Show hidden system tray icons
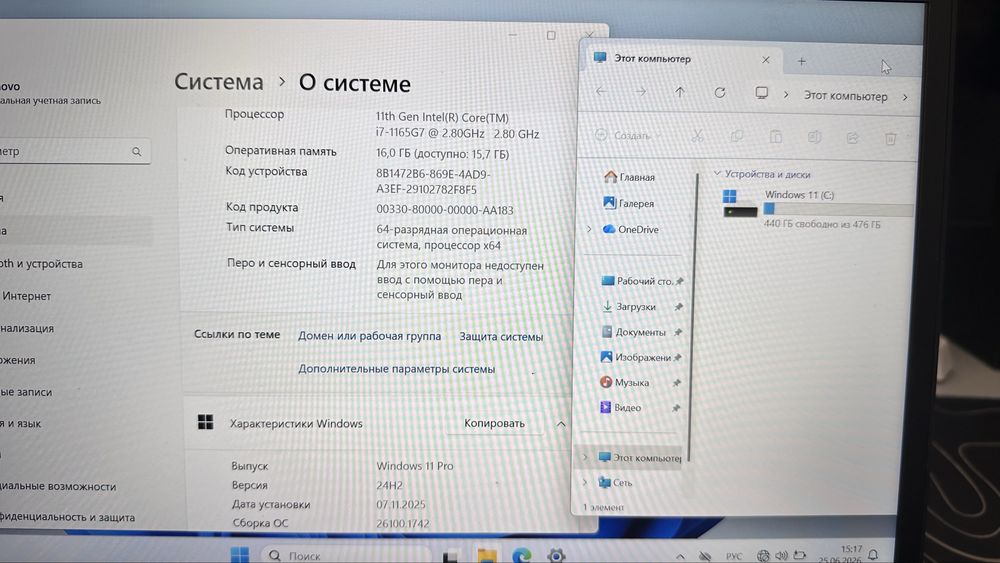Screen dimensions: 1000x563 click(x=680, y=556)
